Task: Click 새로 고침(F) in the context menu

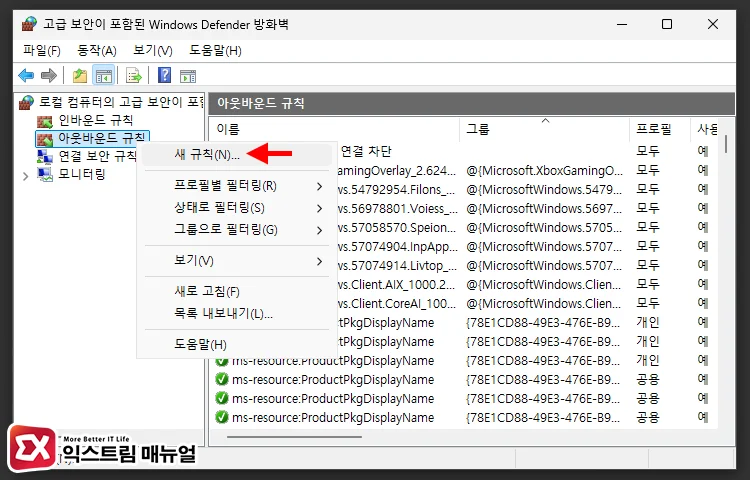Action: click(207, 292)
